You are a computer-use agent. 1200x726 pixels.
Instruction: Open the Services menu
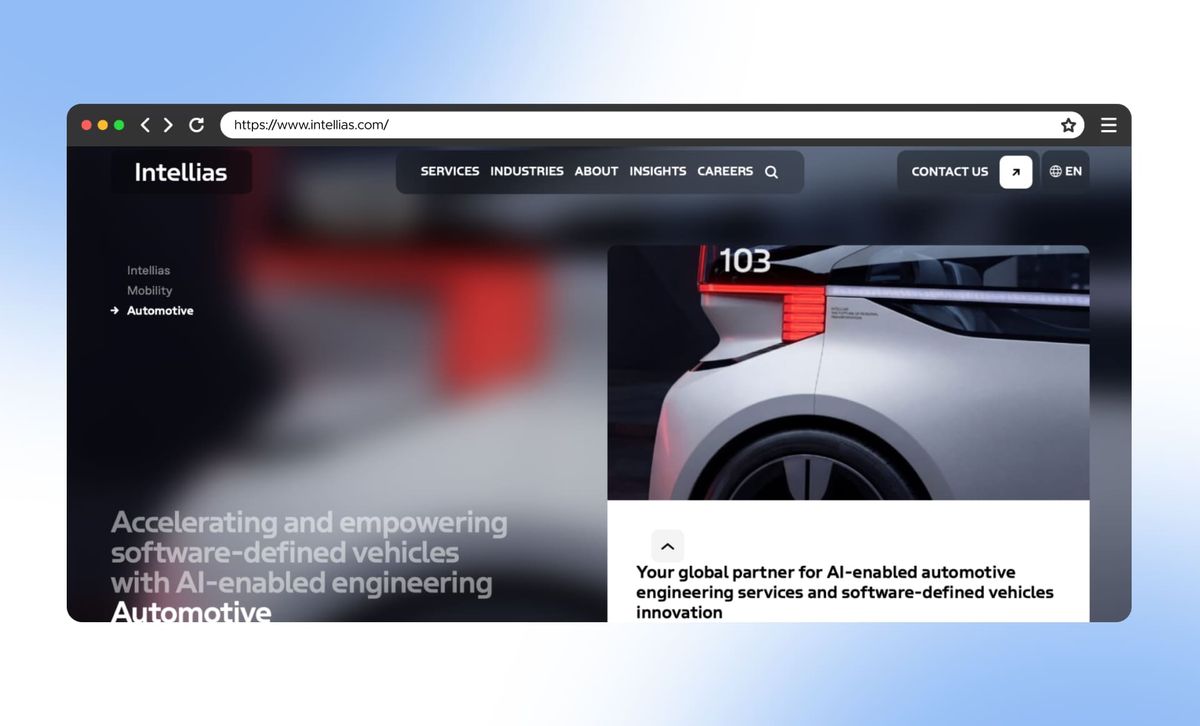click(450, 172)
